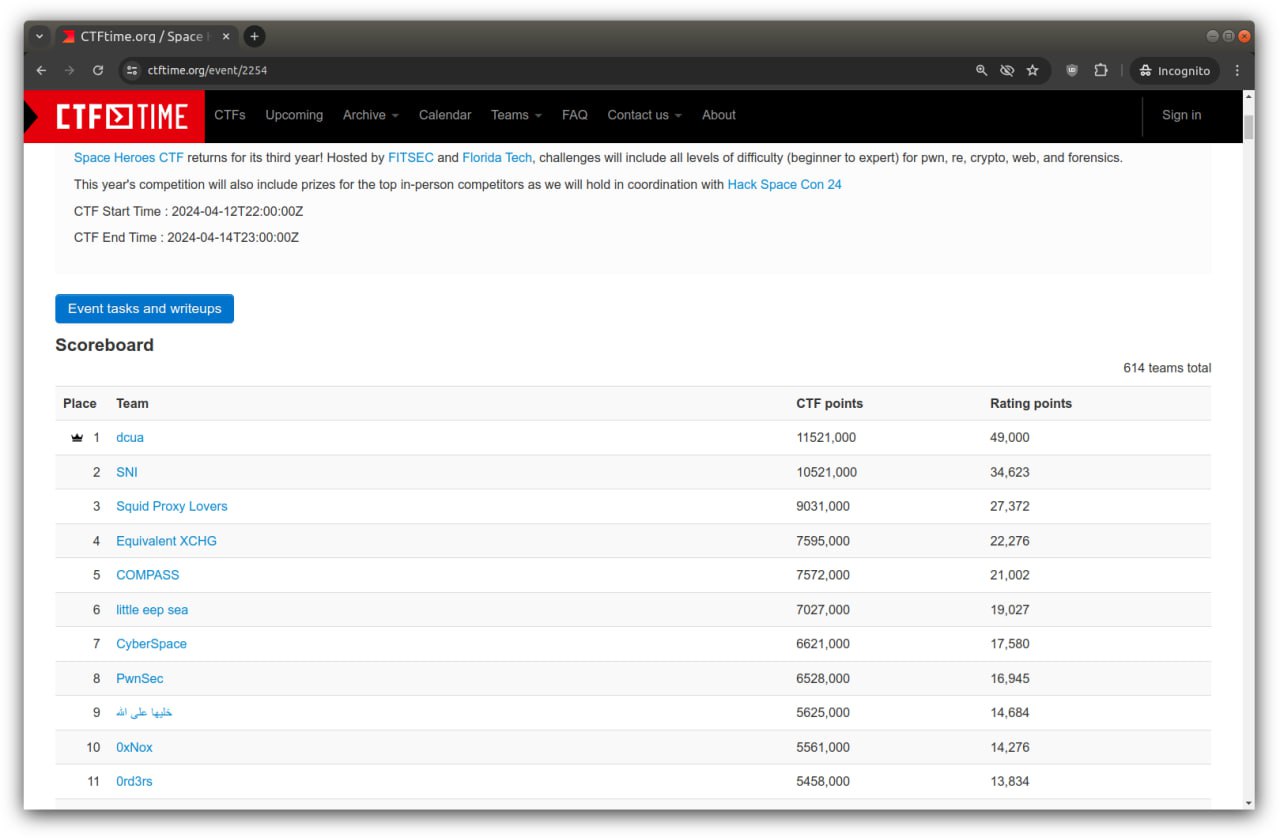Image resolution: width=1280 pixels, height=838 pixels.
Task: Reload the page using the refresh icon
Action: pos(98,71)
